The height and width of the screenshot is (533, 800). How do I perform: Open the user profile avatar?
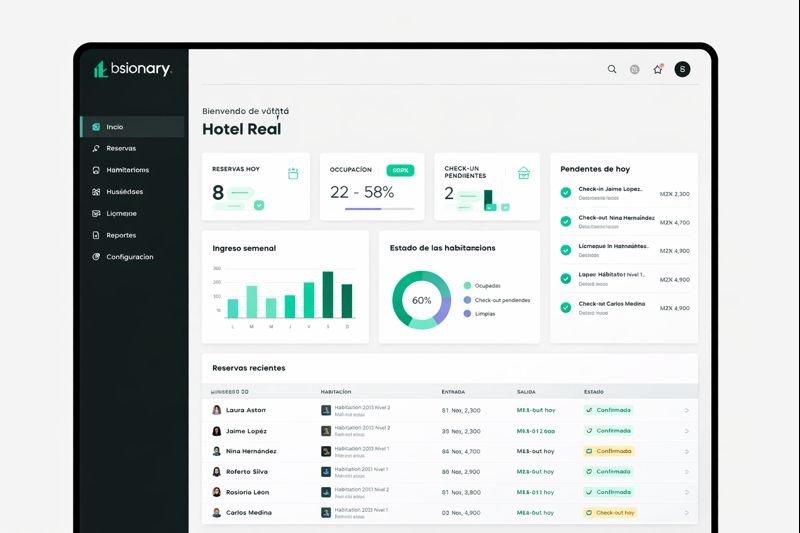click(x=682, y=69)
